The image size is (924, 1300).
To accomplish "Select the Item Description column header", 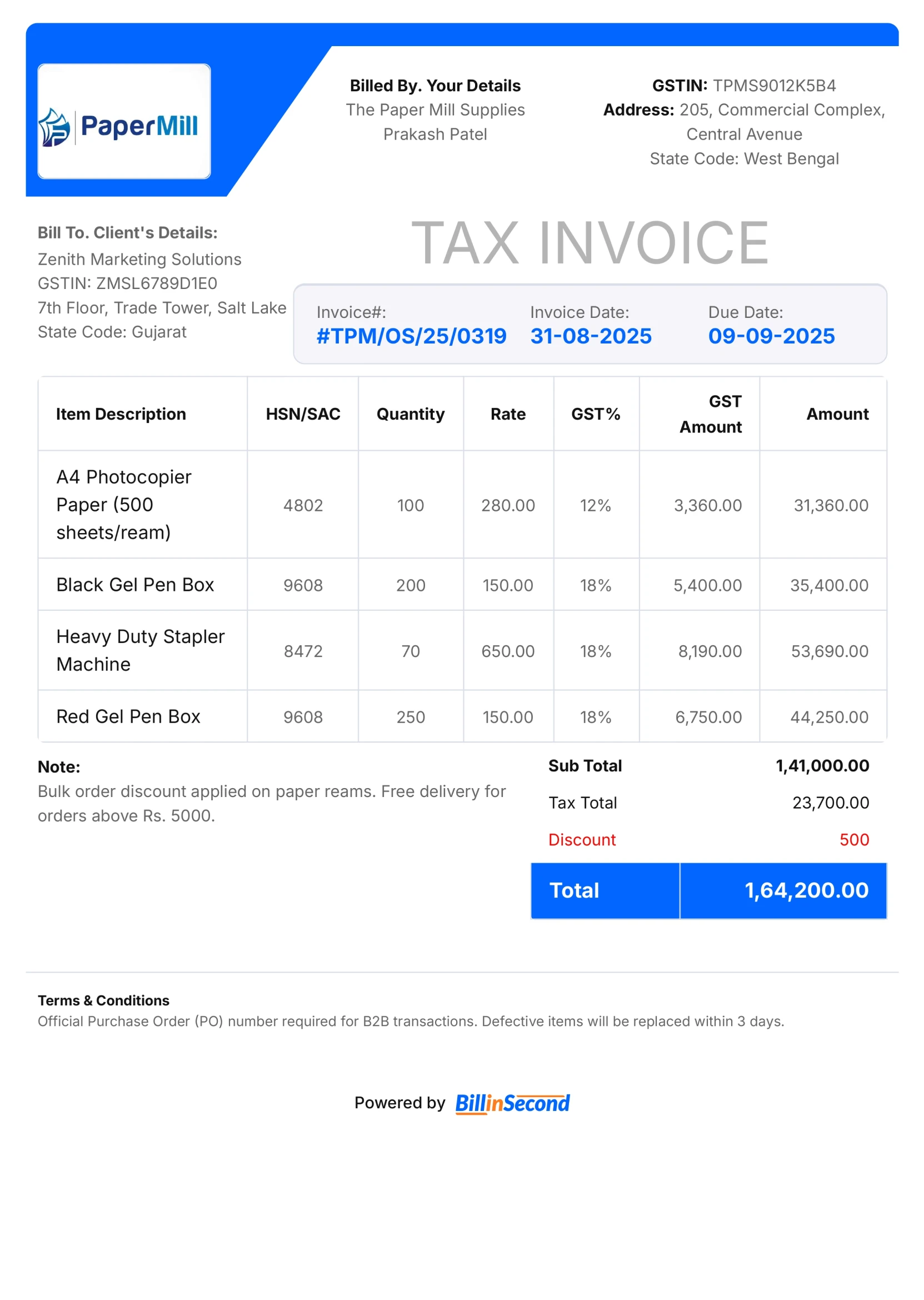I will click(121, 414).
